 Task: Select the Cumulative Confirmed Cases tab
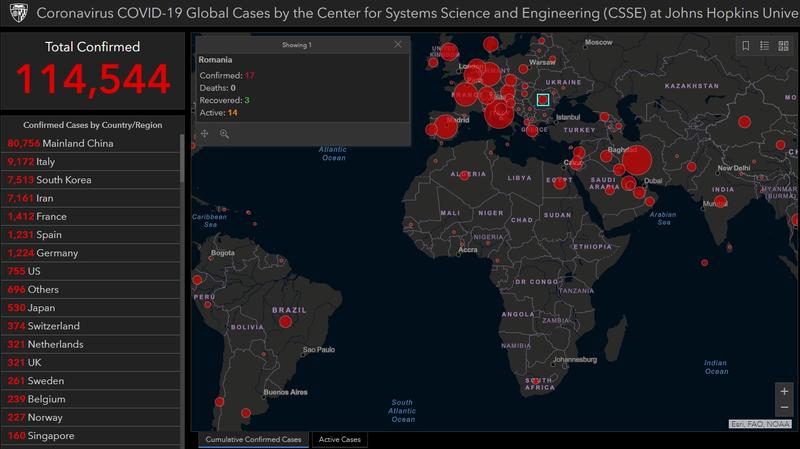pyautogui.click(x=253, y=440)
